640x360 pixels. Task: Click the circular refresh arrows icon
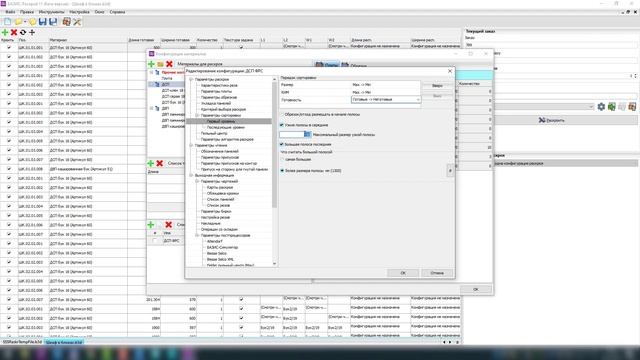(23, 32)
